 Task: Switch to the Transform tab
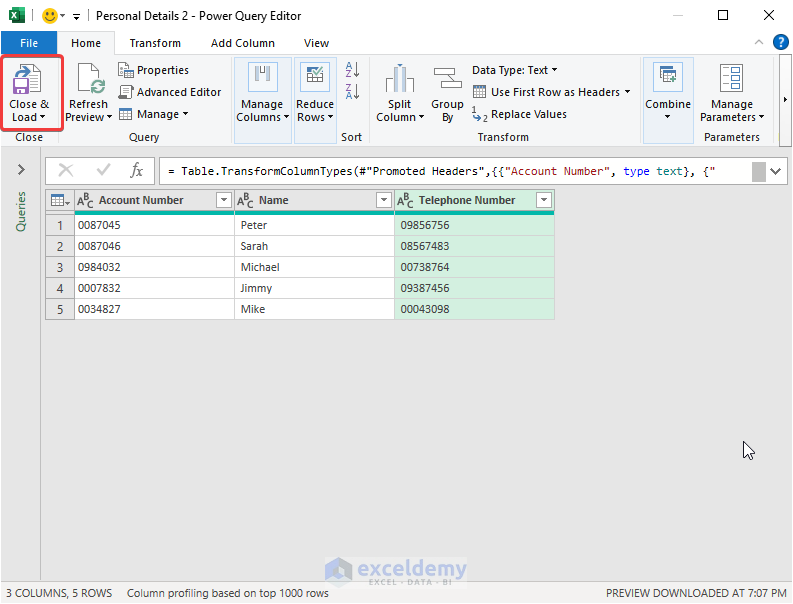click(x=155, y=43)
